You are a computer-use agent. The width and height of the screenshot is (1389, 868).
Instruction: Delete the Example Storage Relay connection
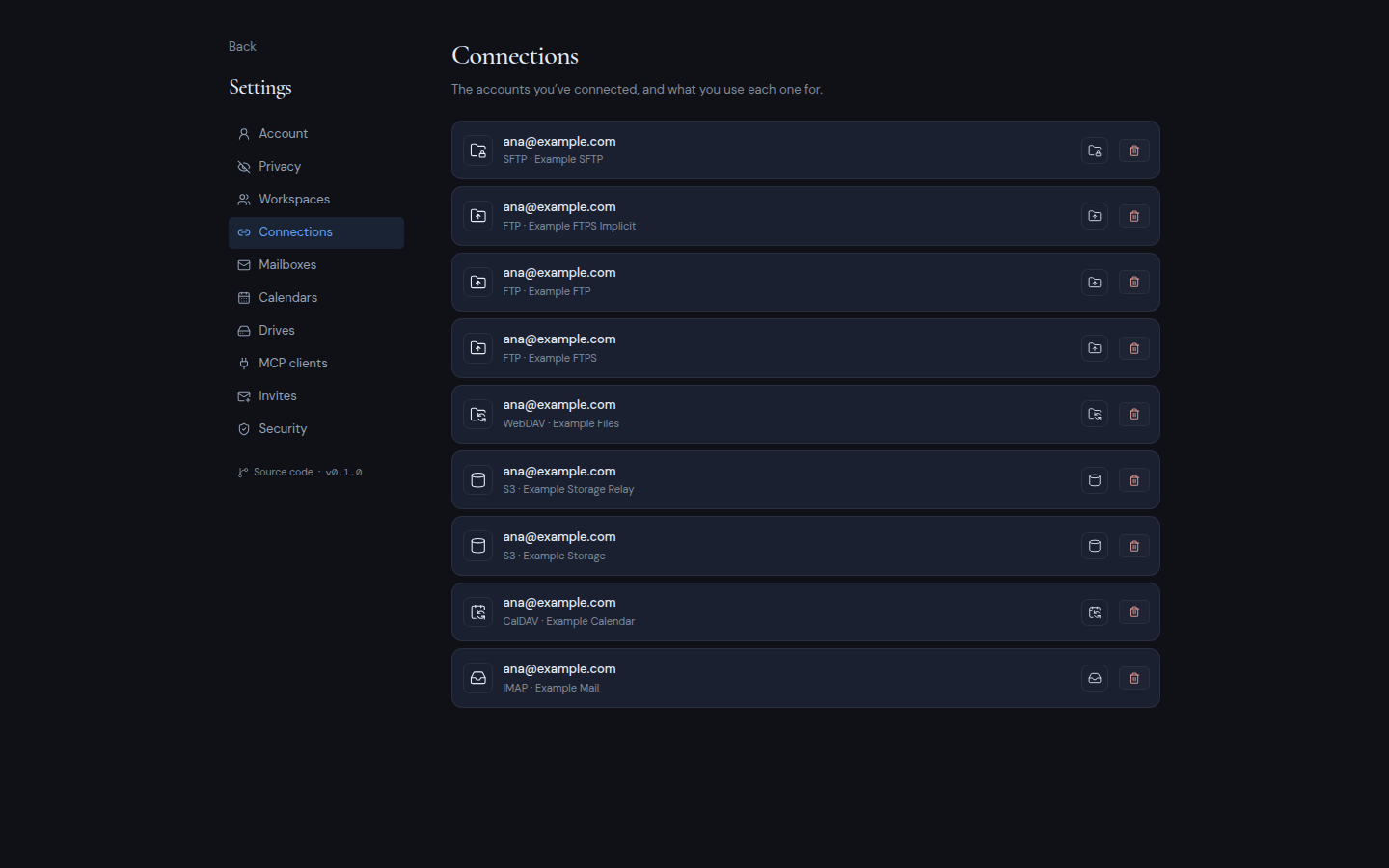[1133, 480]
